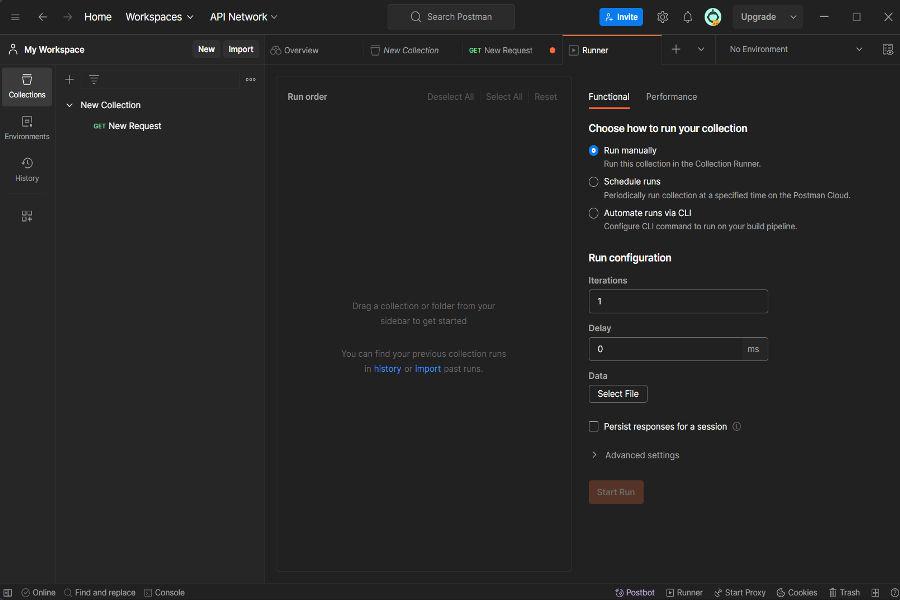900x600 pixels.
Task: Enable Persist responses for a session checkbox
Action: 593,427
